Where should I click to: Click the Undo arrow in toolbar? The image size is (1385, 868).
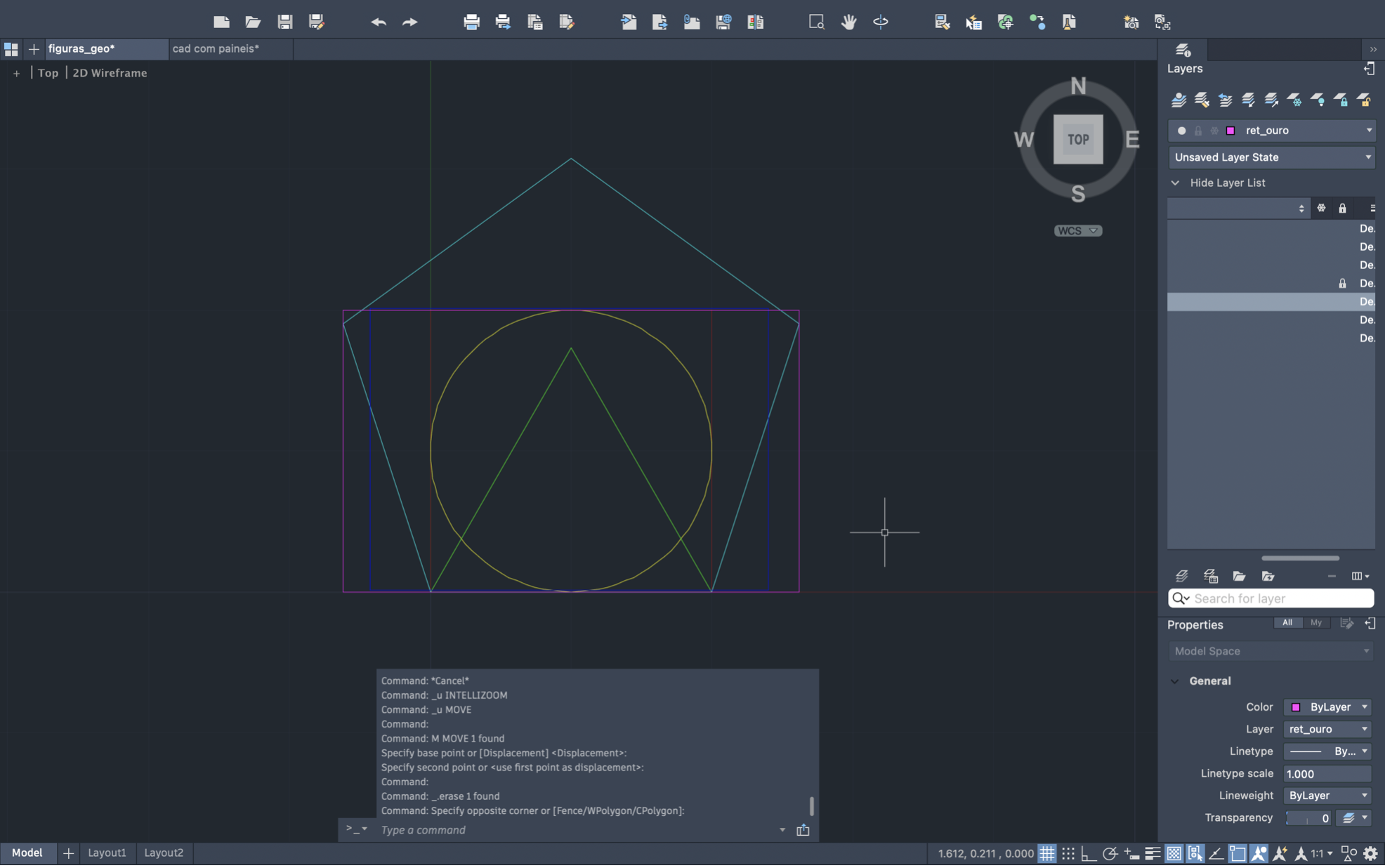[x=378, y=22]
